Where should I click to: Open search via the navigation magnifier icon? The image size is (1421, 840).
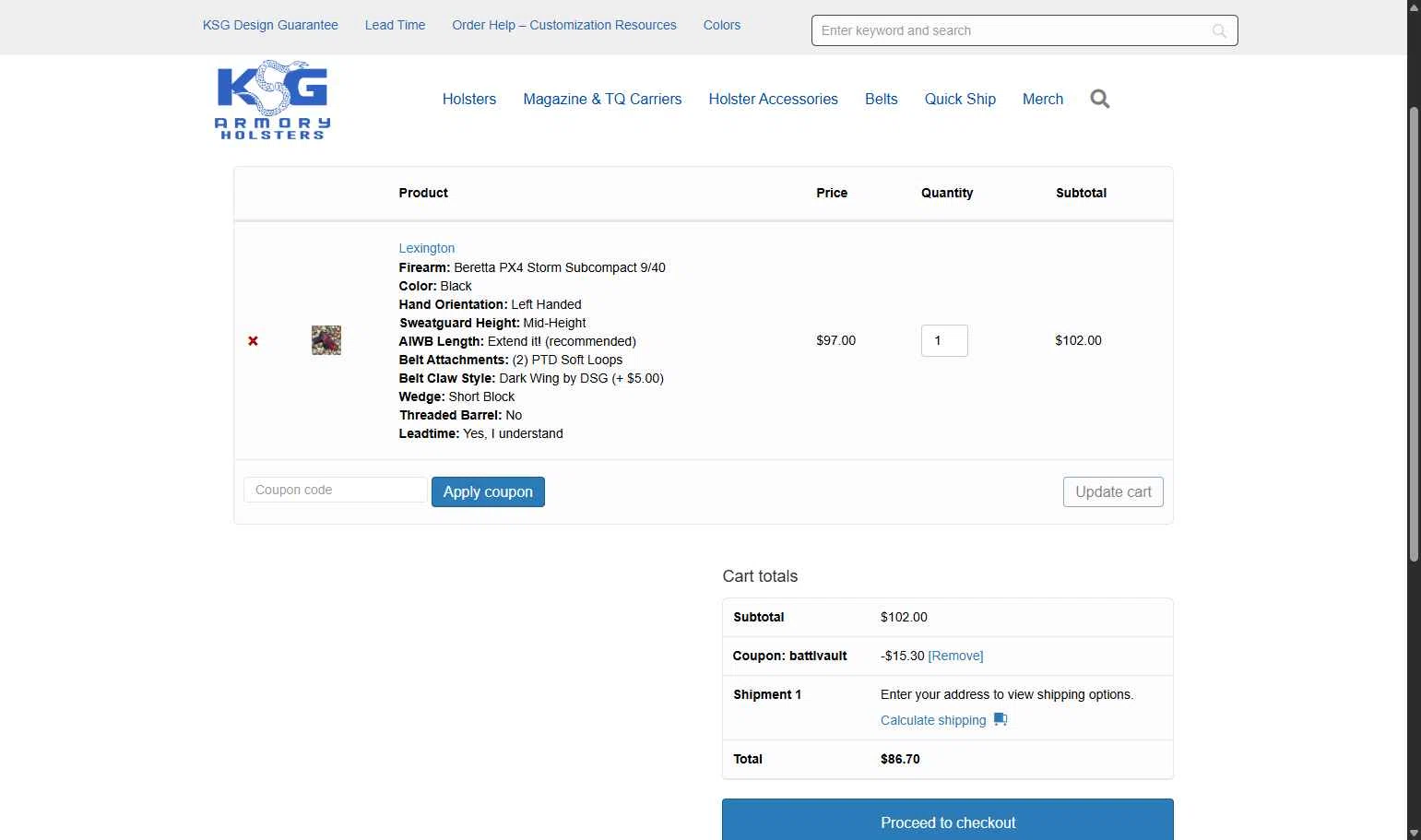1100,99
